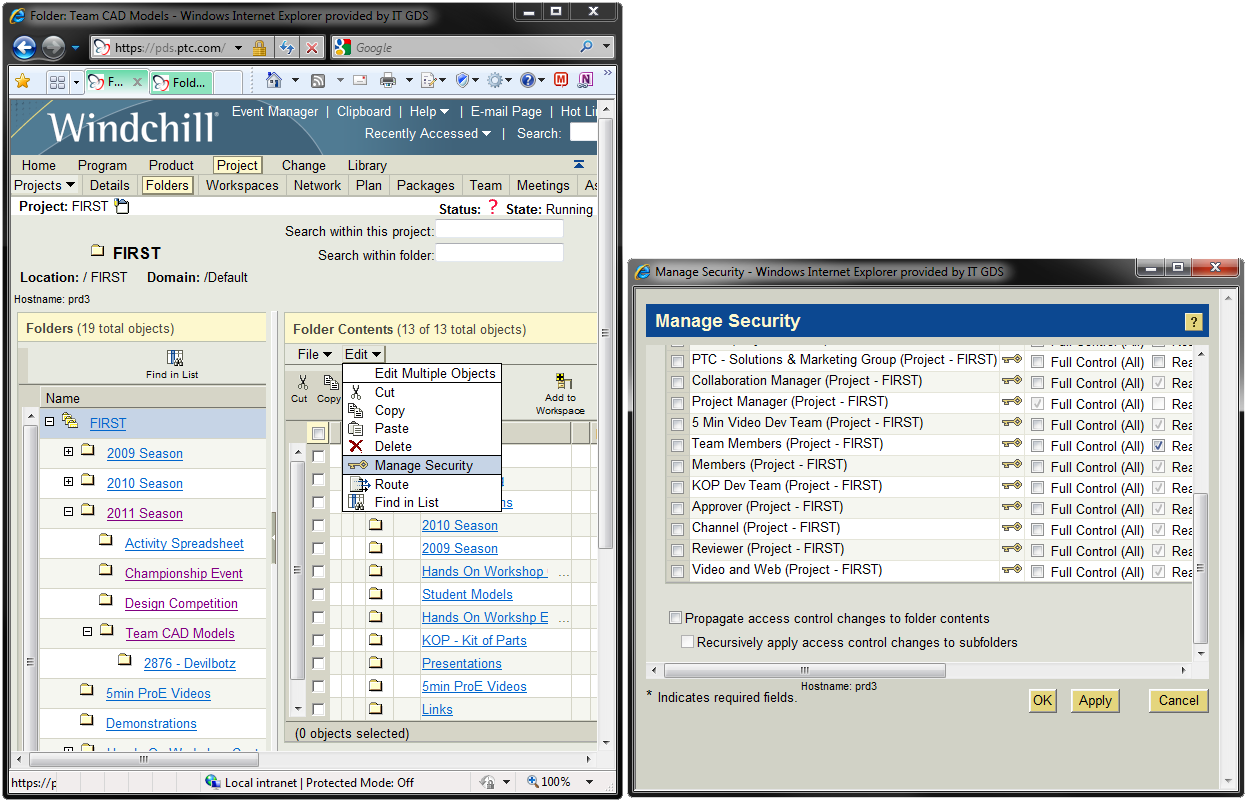Enable Recursively apply to subfolders checkbox
This screenshot has width=1247, height=800.
click(x=688, y=642)
